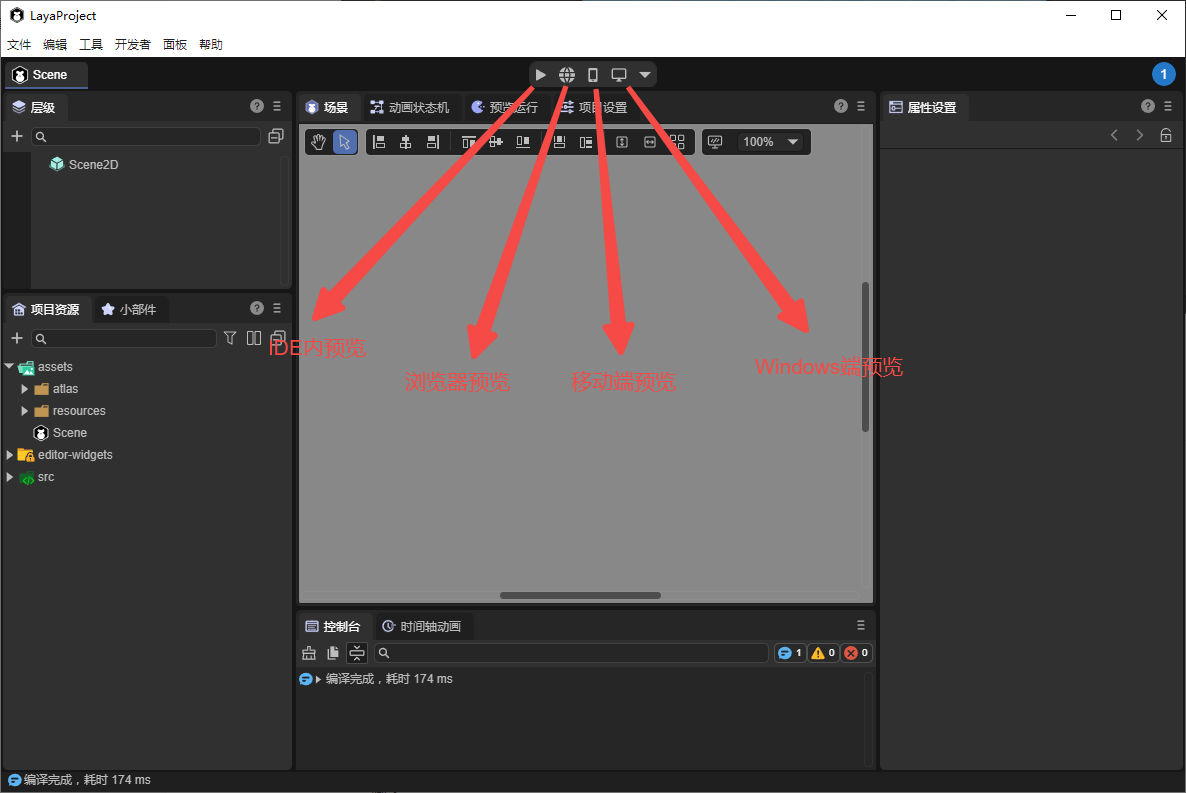Click the filter icon in project resources
Screen dimensions: 1186x793
(230, 338)
